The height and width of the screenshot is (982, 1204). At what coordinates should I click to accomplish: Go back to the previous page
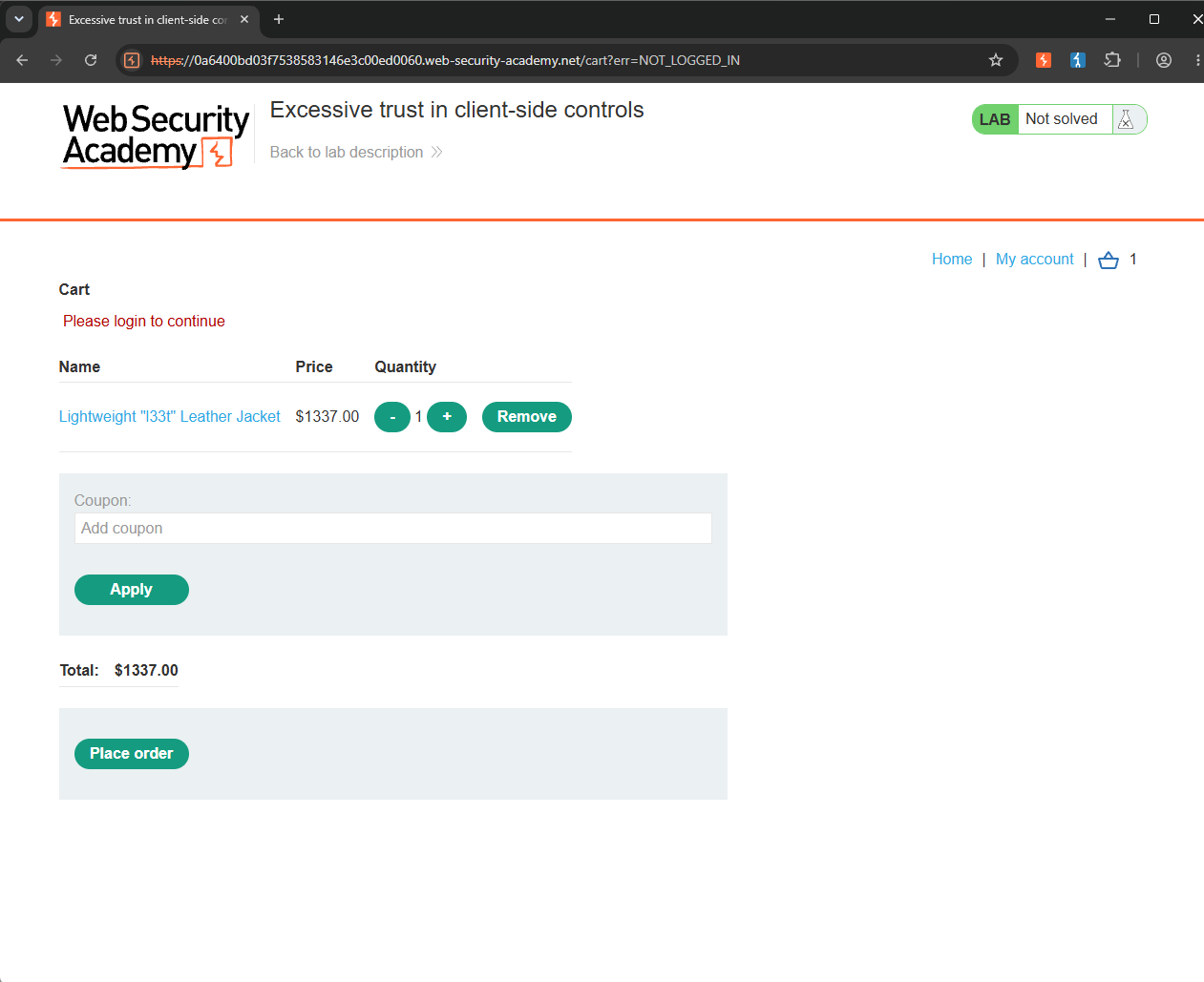(x=22, y=60)
